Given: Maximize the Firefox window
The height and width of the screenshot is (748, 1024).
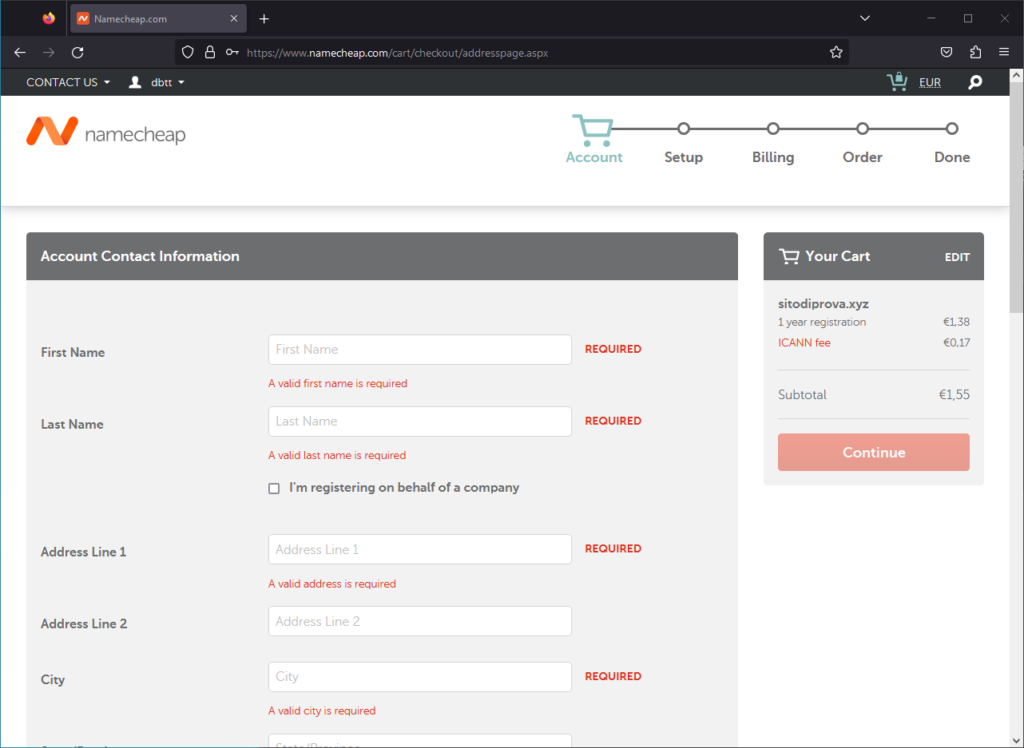Looking at the screenshot, I should (968, 18).
